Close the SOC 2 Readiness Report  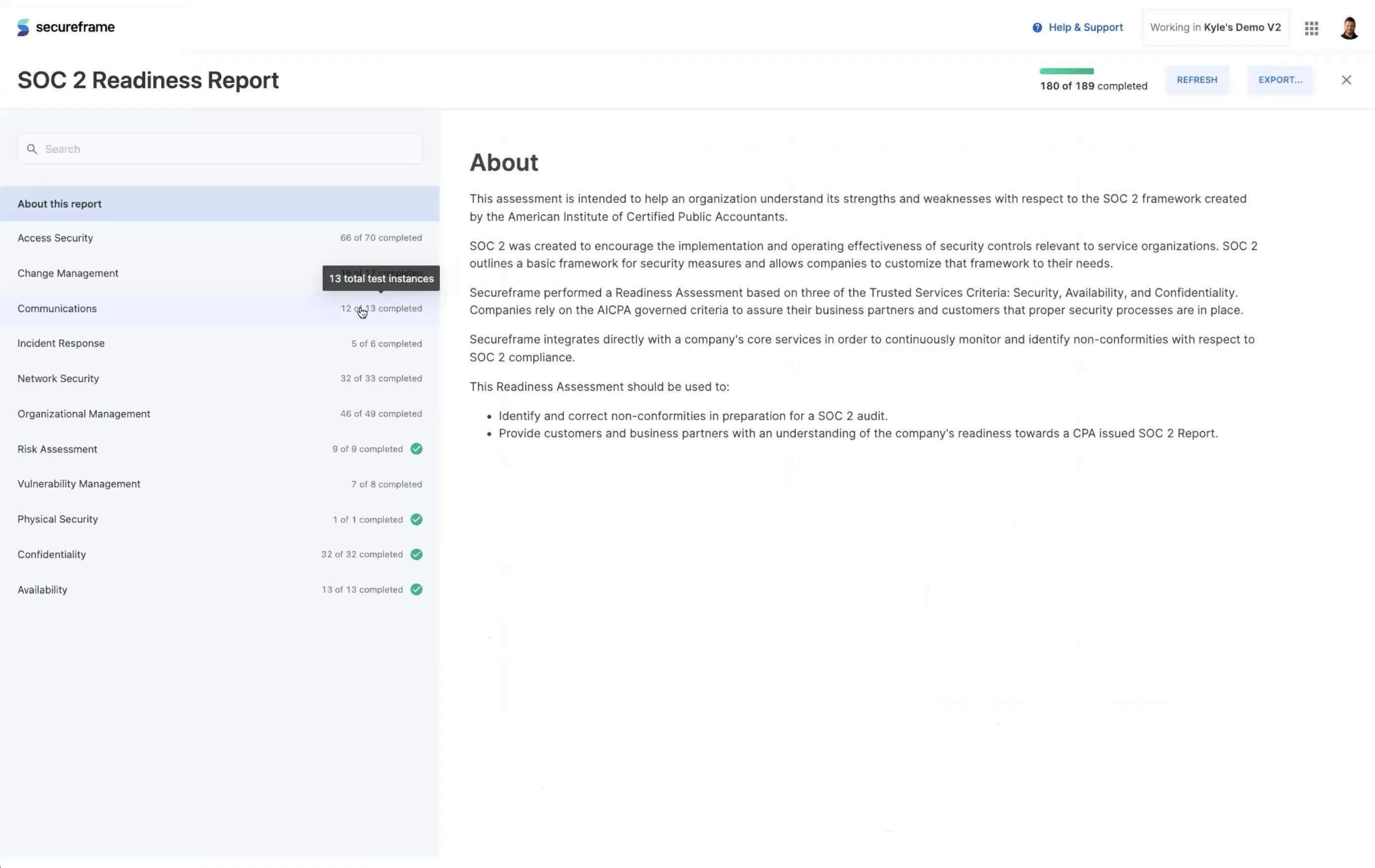pyautogui.click(x=1346, y=80)
